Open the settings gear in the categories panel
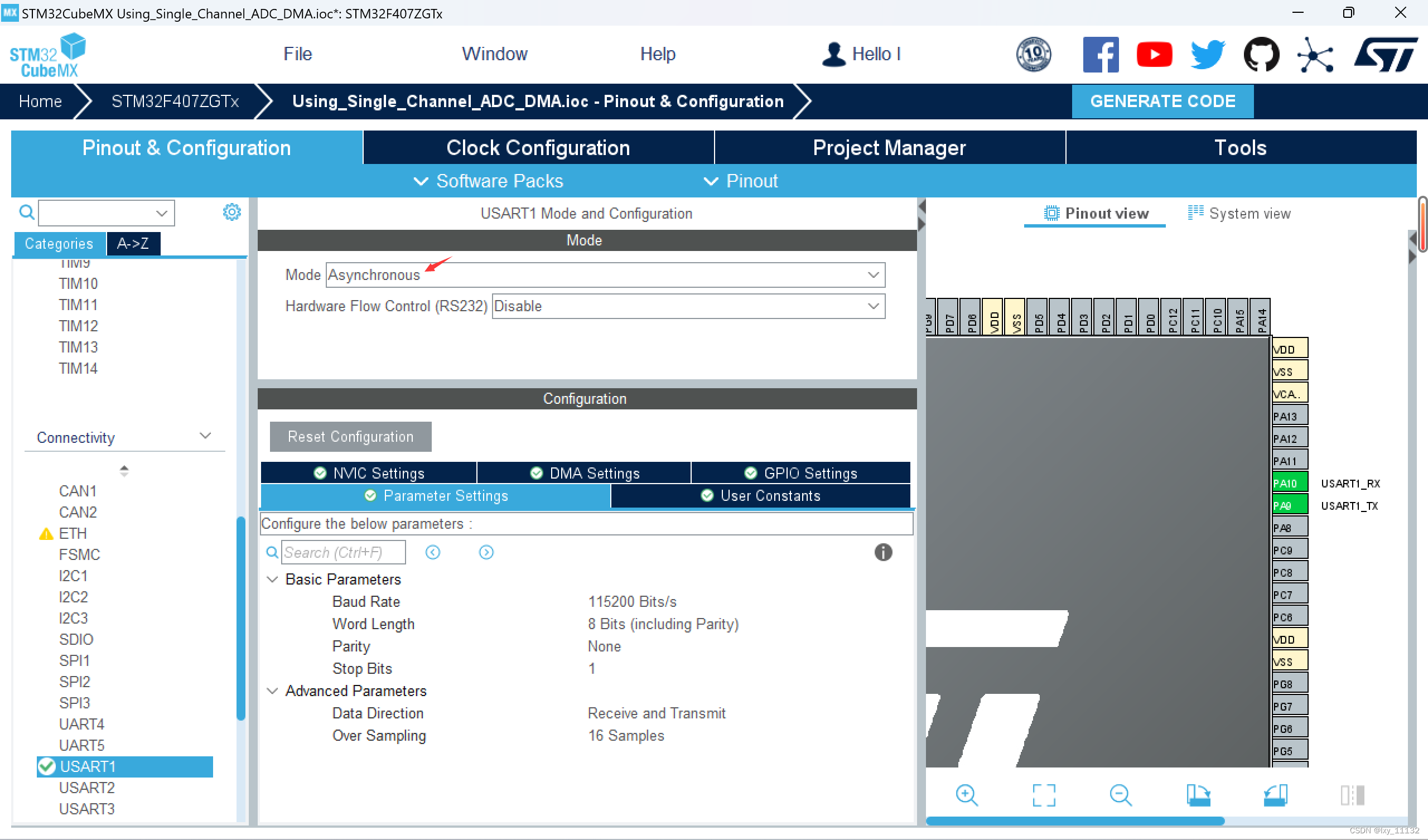This screenshot has width=1428, height=840. click(x=231, y=212)
